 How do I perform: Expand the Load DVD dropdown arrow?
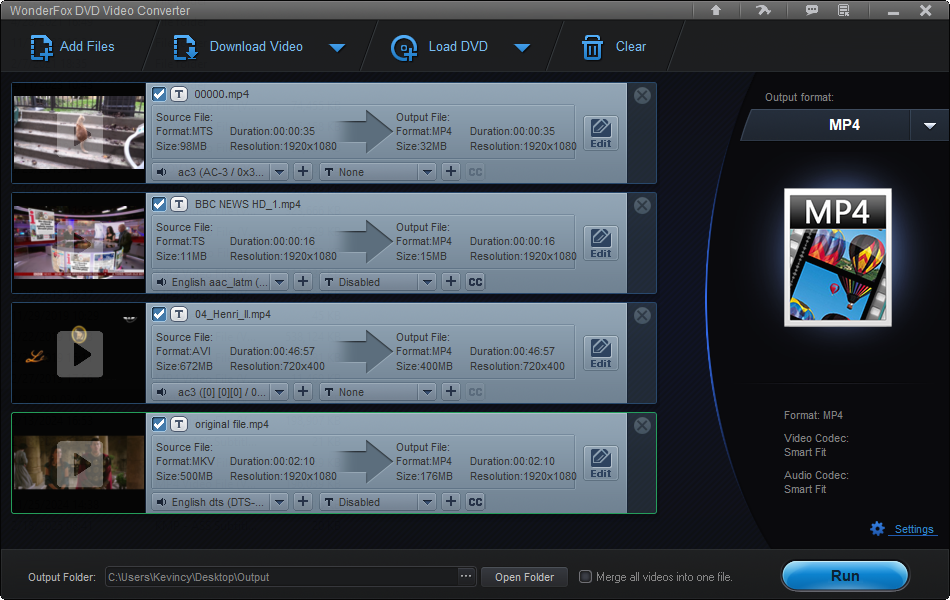pos(522,47)
